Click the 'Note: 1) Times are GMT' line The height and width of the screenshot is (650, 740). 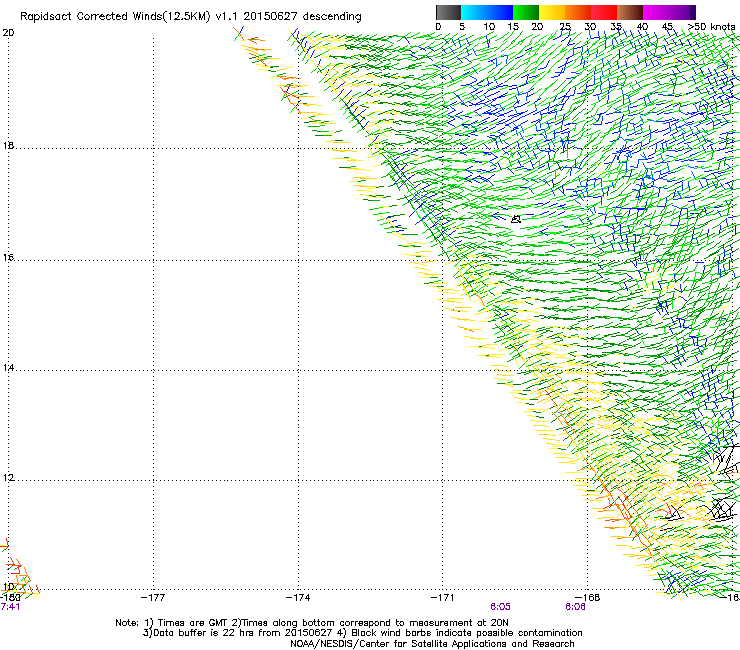click(x=312, y=623)
